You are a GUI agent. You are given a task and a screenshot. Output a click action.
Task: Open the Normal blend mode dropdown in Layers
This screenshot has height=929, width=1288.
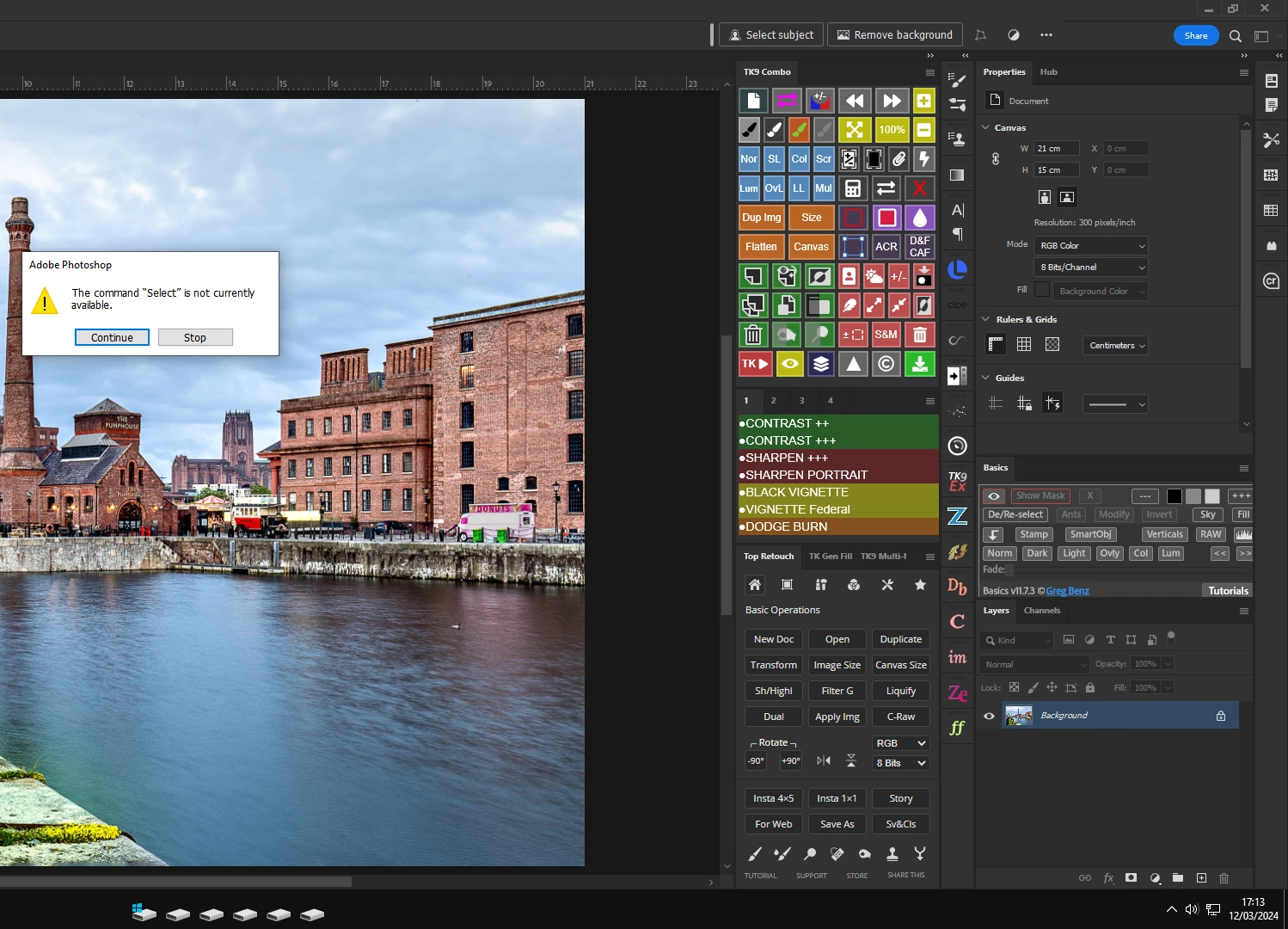click(1034, 664)
